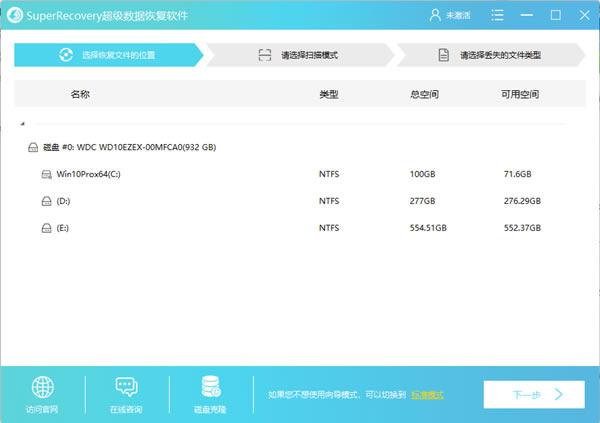Maximize the SuperRecovery window
Screen dimensions: 600x423
tap(557, 15)
